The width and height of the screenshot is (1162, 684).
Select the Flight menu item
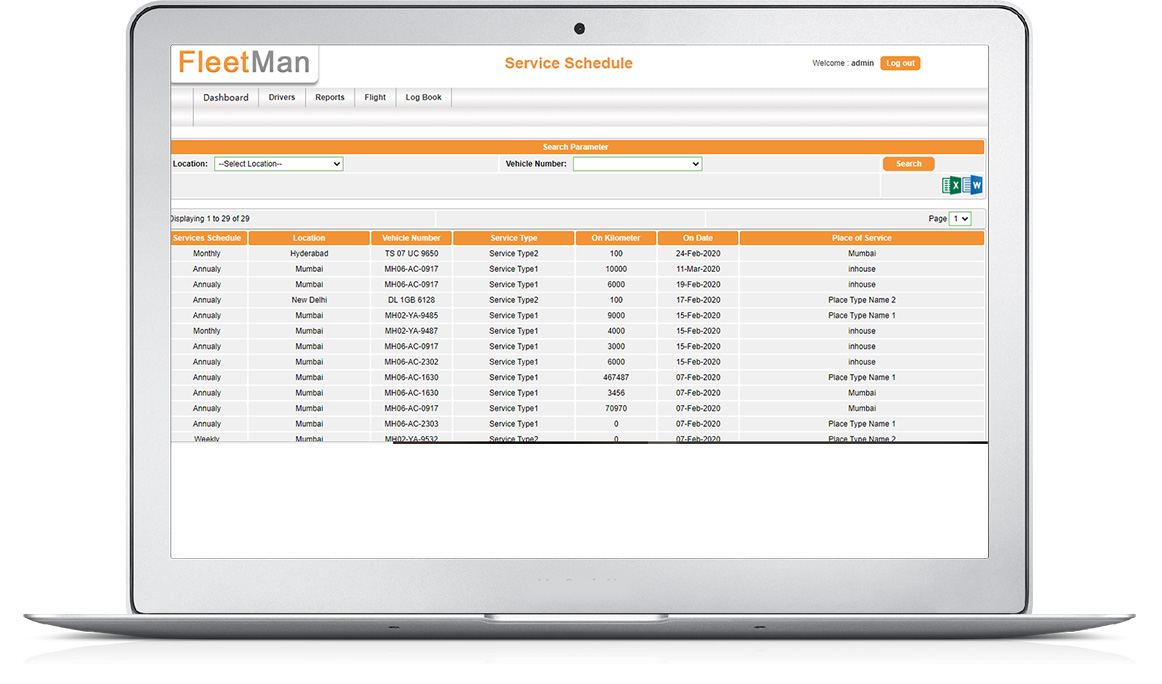[x=375, y=98]
